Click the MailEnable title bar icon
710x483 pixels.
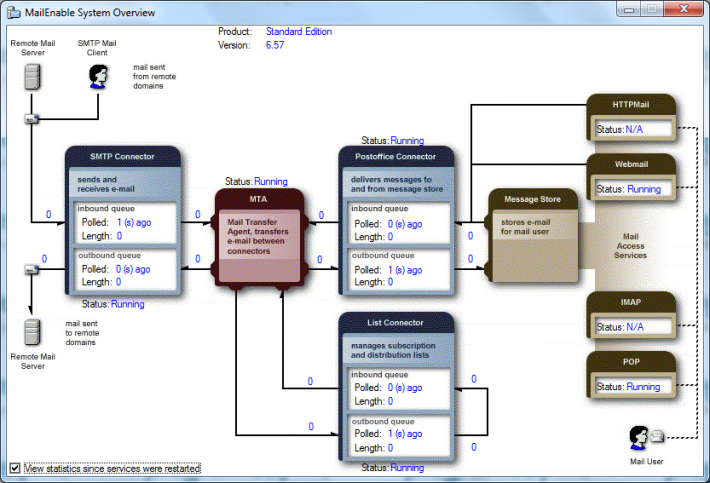[14, 12]
